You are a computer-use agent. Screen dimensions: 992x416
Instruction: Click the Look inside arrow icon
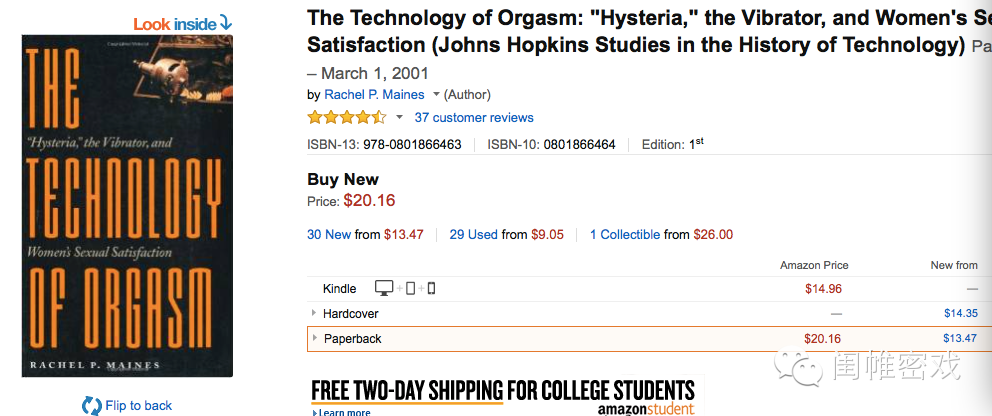225,25
